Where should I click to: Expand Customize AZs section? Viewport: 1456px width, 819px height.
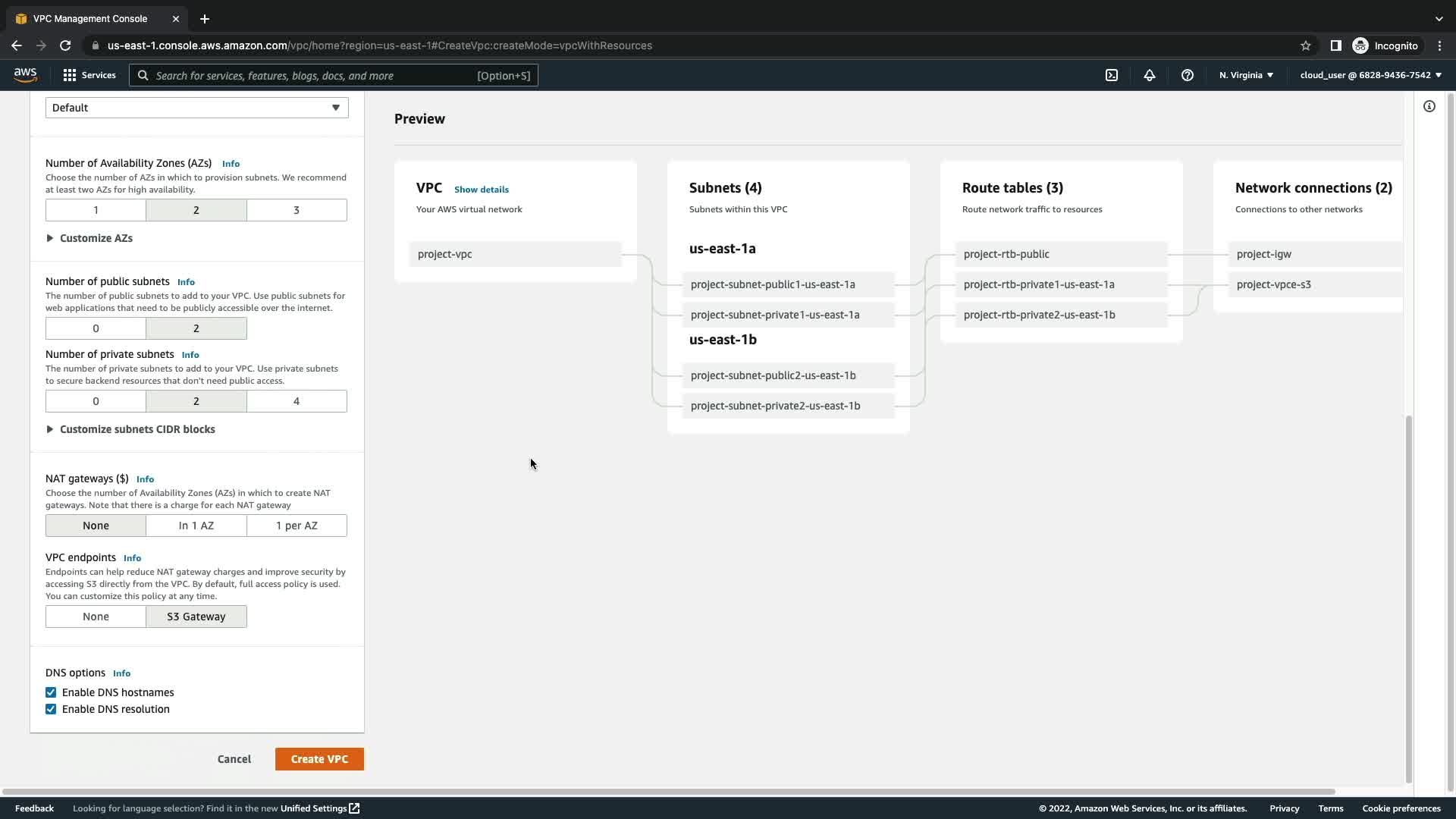pyautogui.click(x=96, y=238)
